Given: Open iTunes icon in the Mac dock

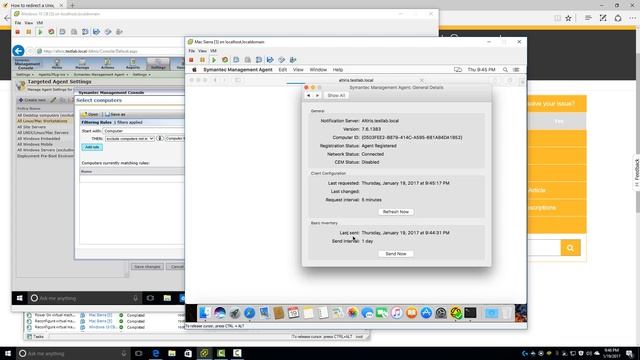Looking at the screenshot, I should click(x=397, y=313).
